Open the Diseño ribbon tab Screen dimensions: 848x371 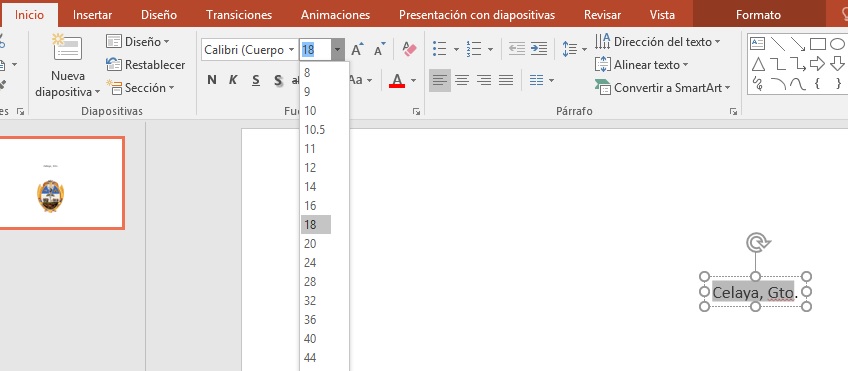coord(159,15)
